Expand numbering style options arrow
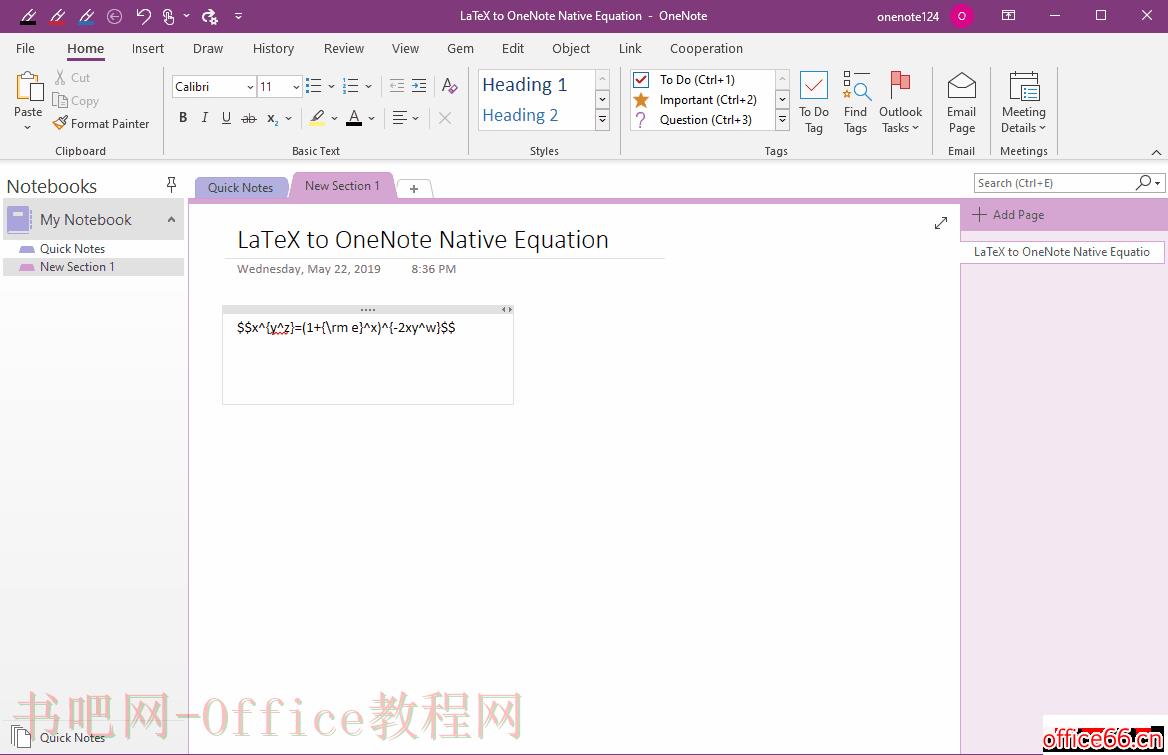The image size is (1168, 755). pyautogui.click(x=369, y=86)
